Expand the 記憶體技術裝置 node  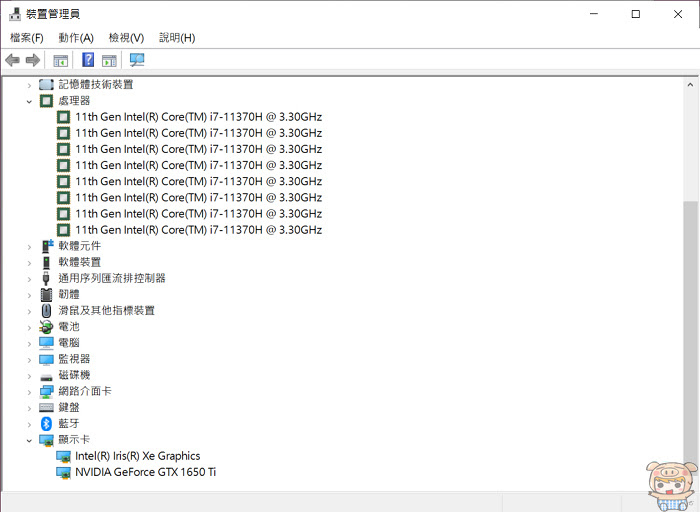point(29,85)
